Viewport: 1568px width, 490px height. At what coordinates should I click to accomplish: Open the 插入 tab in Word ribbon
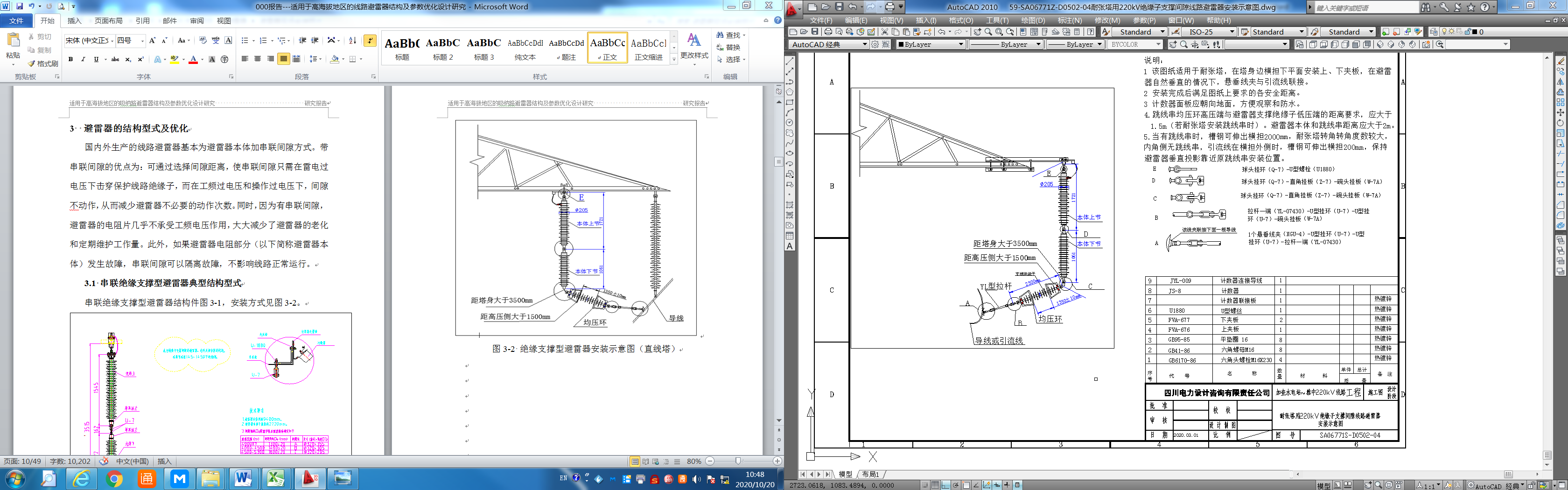pyautogui.click(x=74, y=21)
